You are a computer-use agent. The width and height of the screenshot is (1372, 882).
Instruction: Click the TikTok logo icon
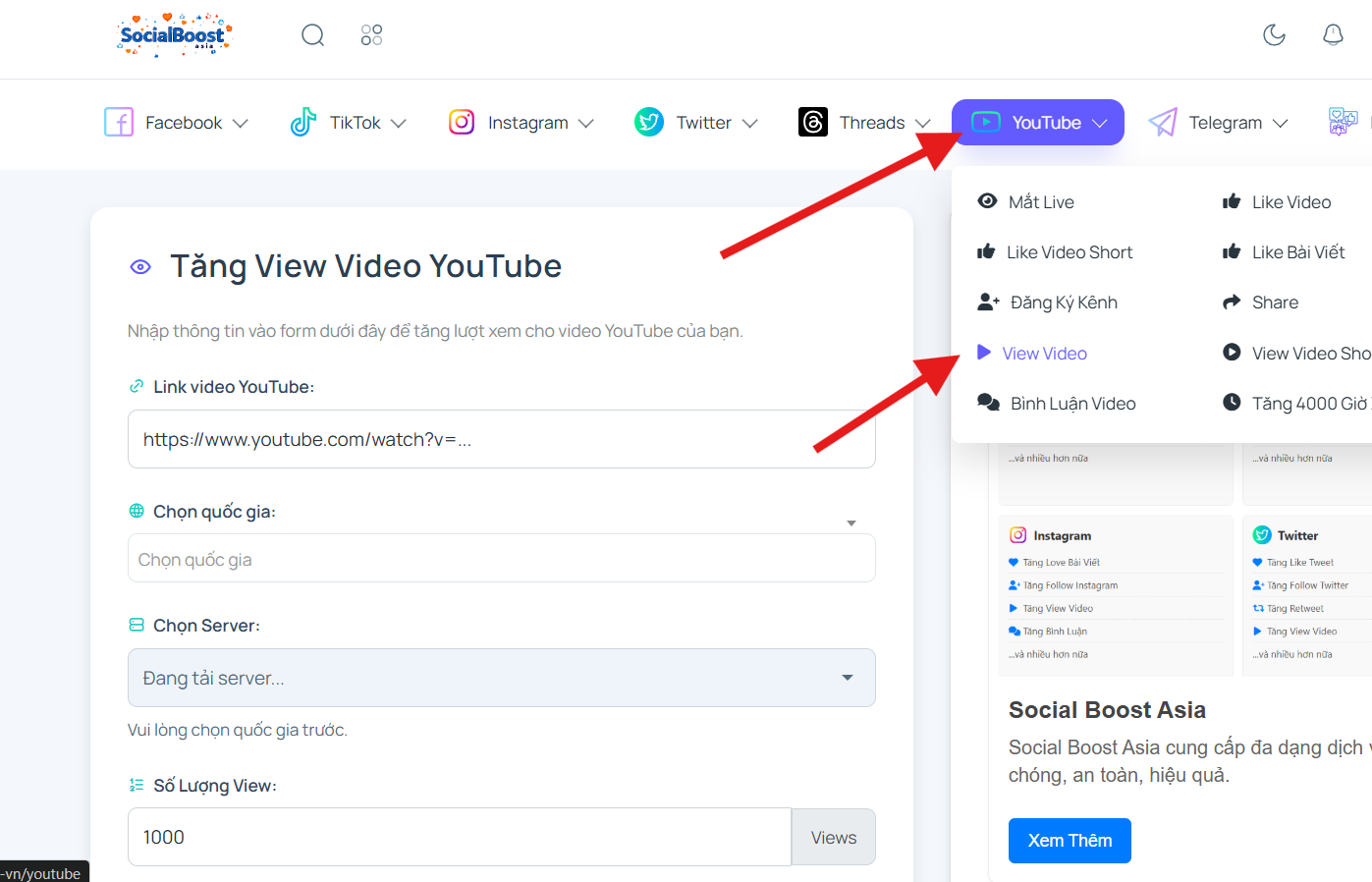tap(302, 123)
